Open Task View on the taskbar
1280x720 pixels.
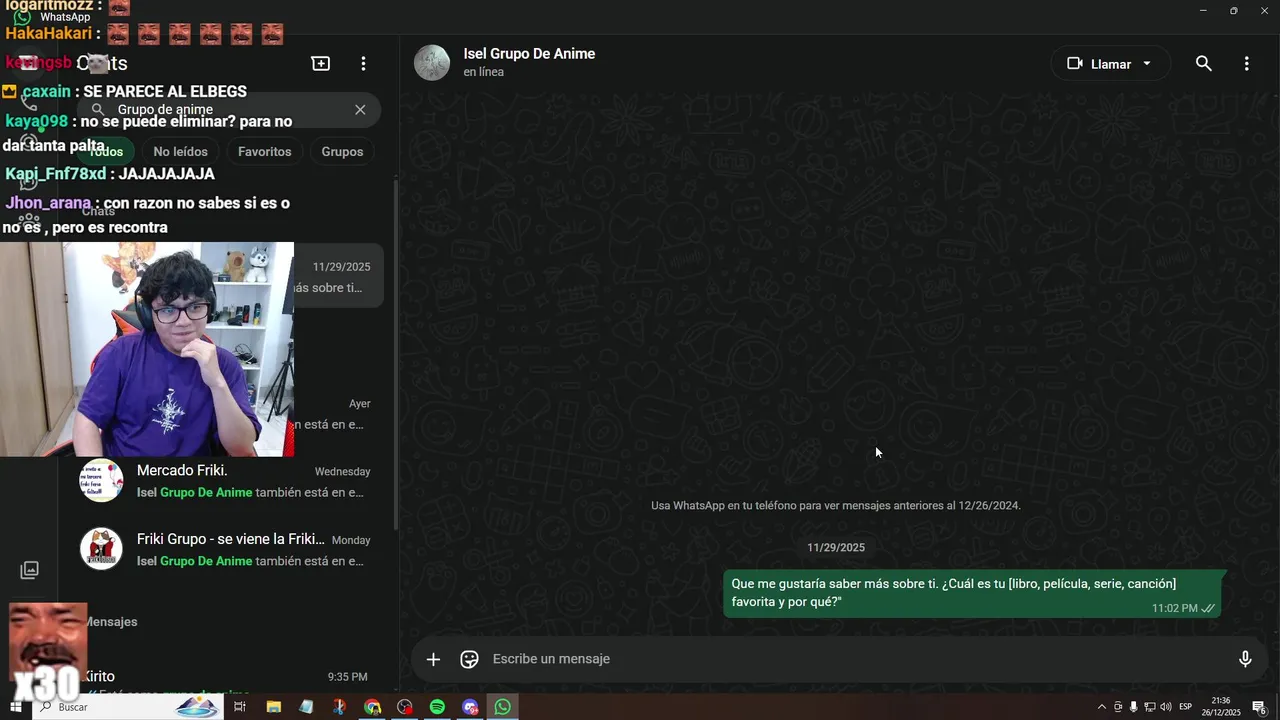click(240, 707)
